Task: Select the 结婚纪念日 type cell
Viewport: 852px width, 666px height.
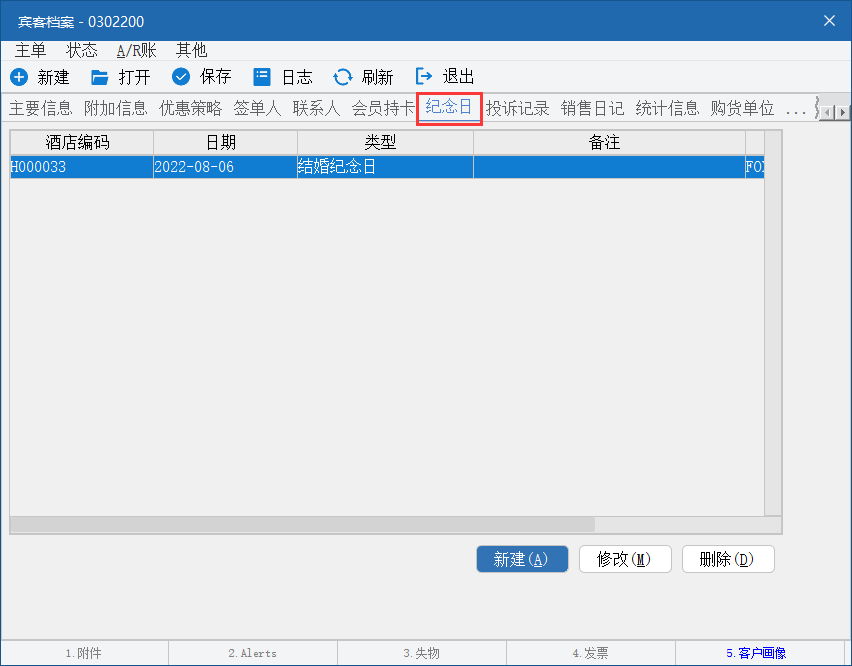Action: click(385, 167)
